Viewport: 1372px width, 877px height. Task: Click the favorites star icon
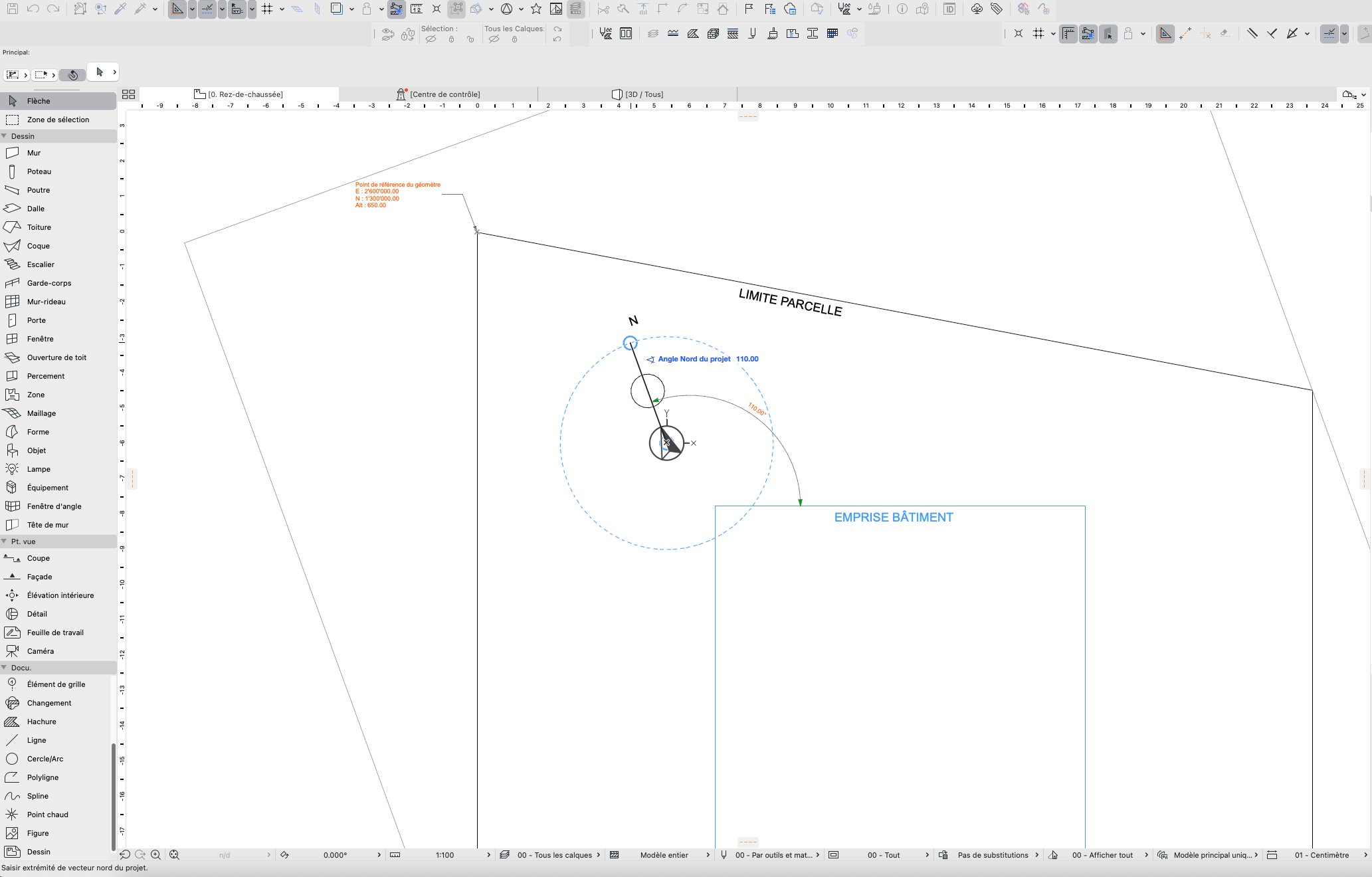pyautogui.click(x=536, y=9)
